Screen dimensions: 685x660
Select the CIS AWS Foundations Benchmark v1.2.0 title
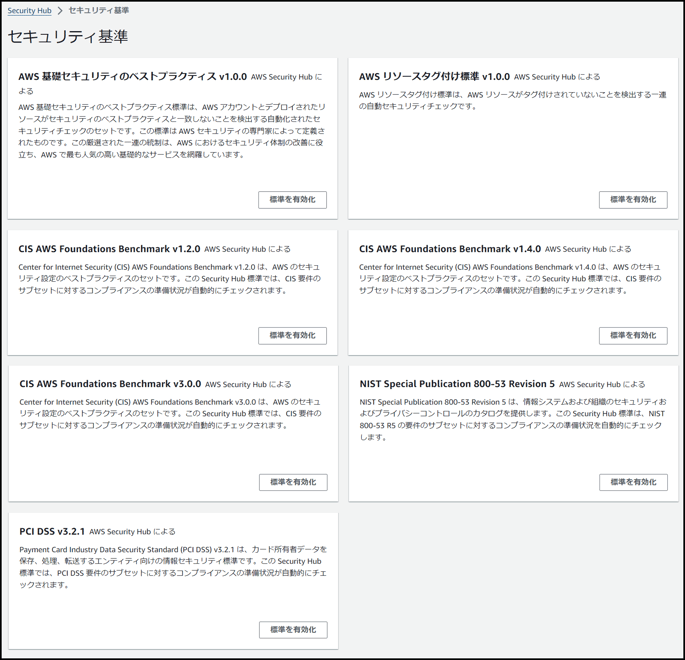[x=109, y=249]
